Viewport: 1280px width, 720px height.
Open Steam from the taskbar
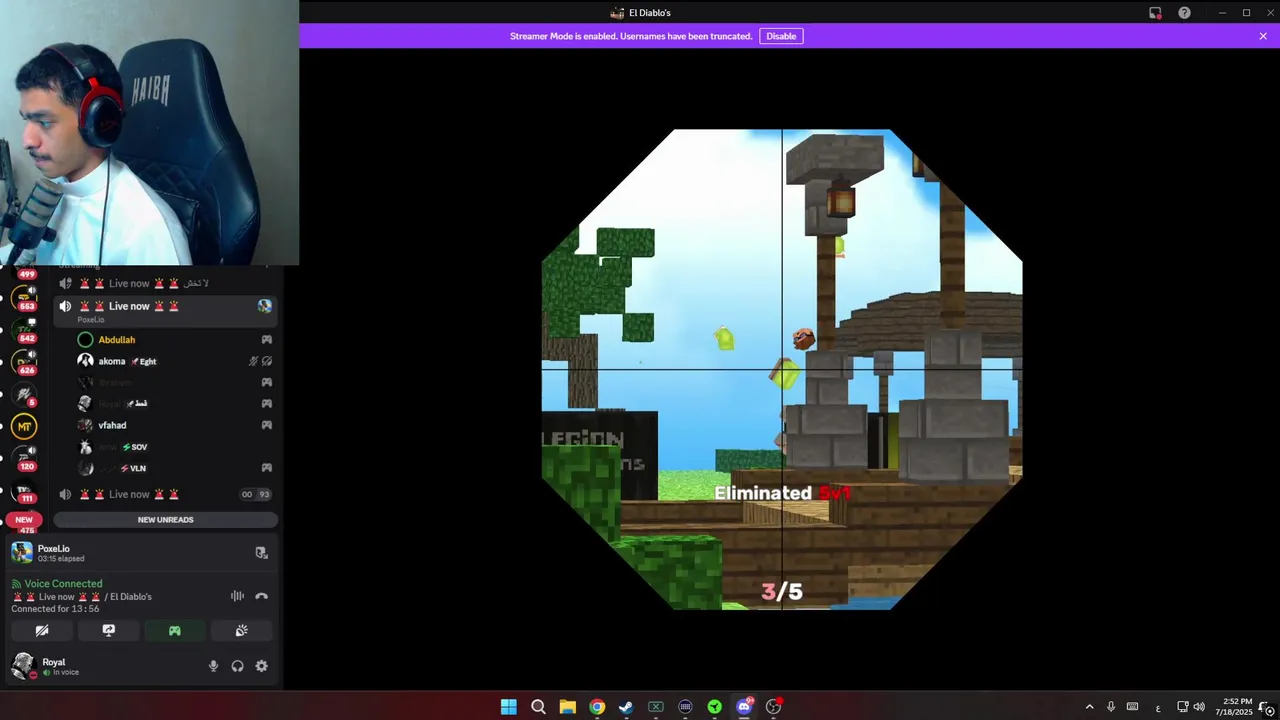coord(626,707)
